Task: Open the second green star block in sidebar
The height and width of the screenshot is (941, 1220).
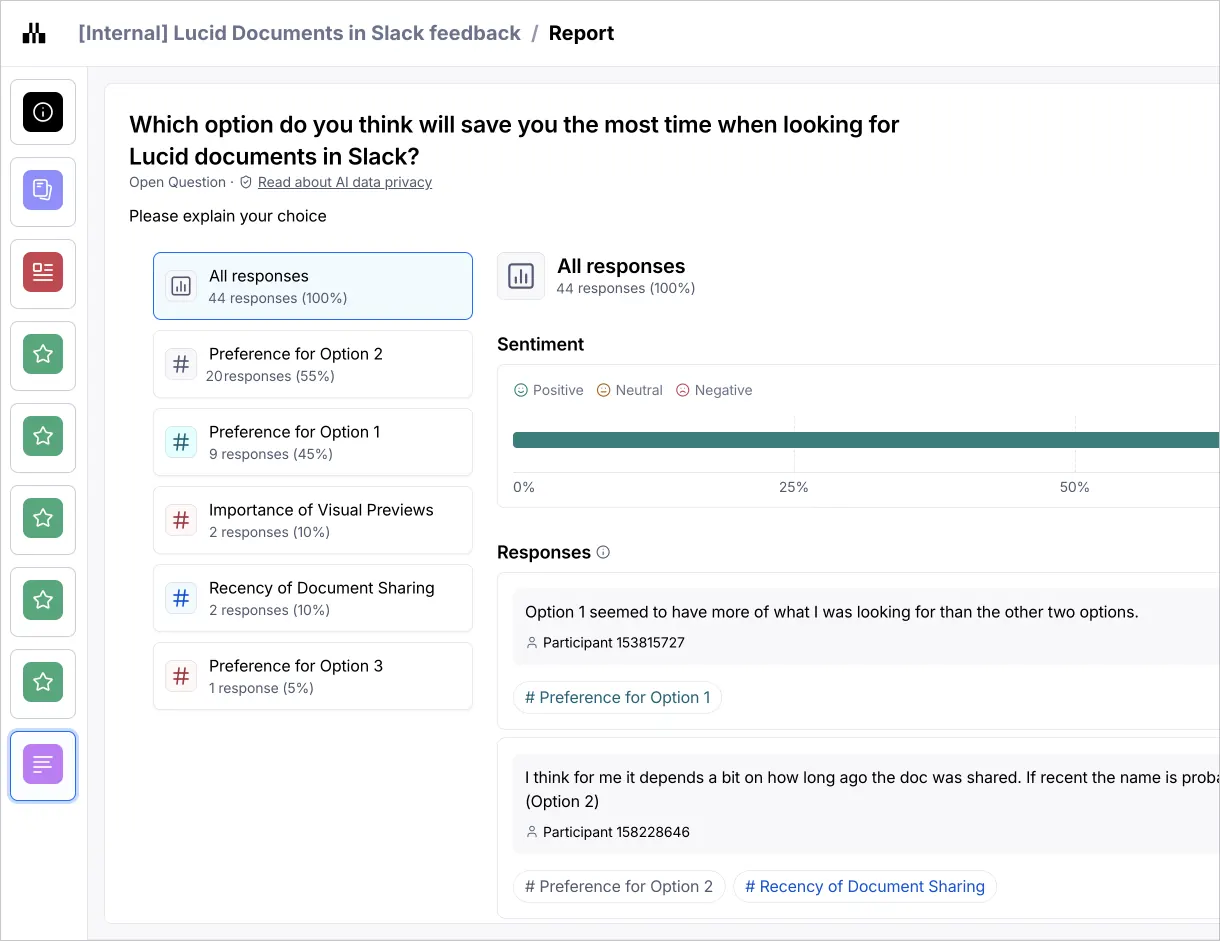Action: tap(43, 436)
